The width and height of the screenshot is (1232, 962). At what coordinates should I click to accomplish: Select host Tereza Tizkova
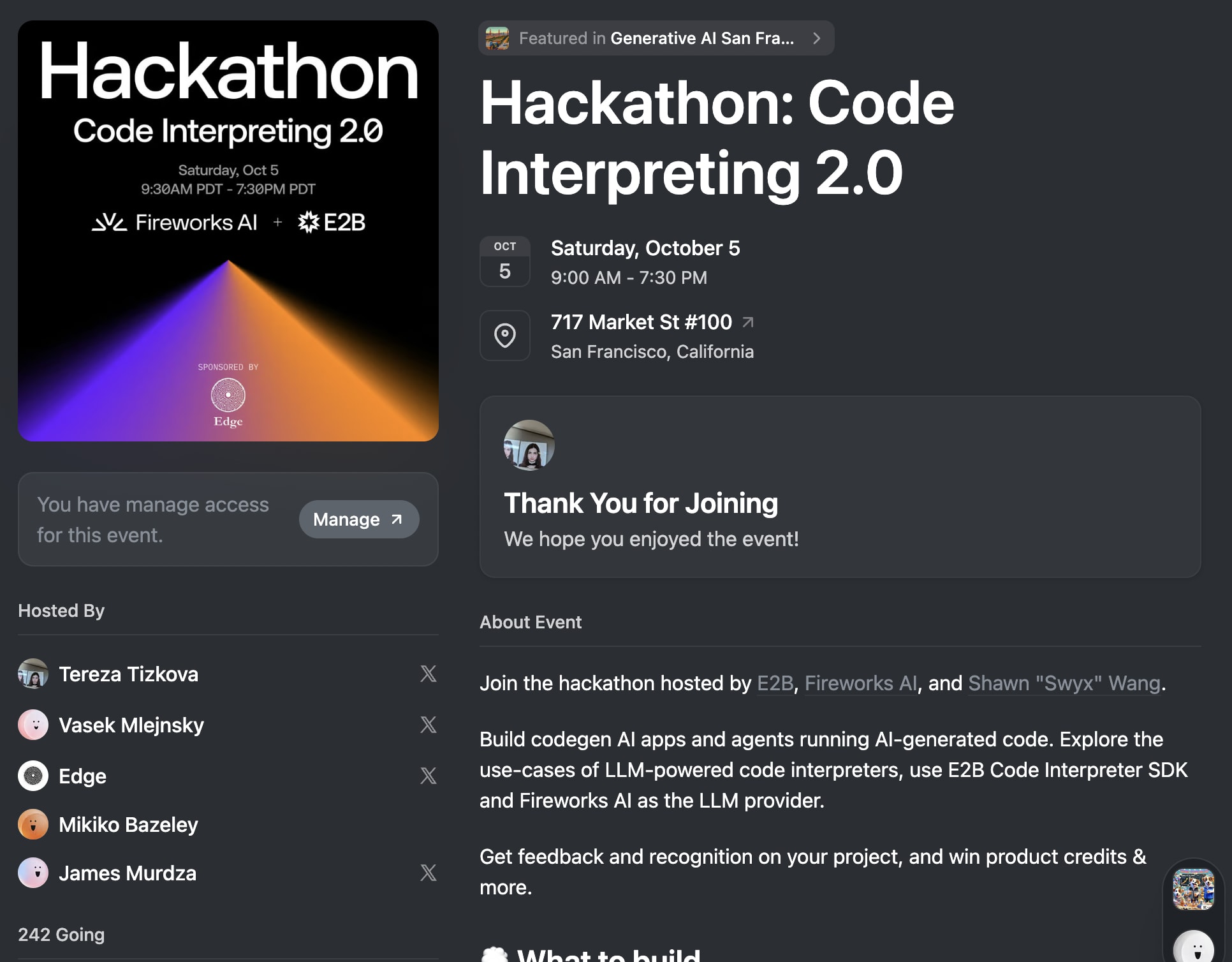128,674
